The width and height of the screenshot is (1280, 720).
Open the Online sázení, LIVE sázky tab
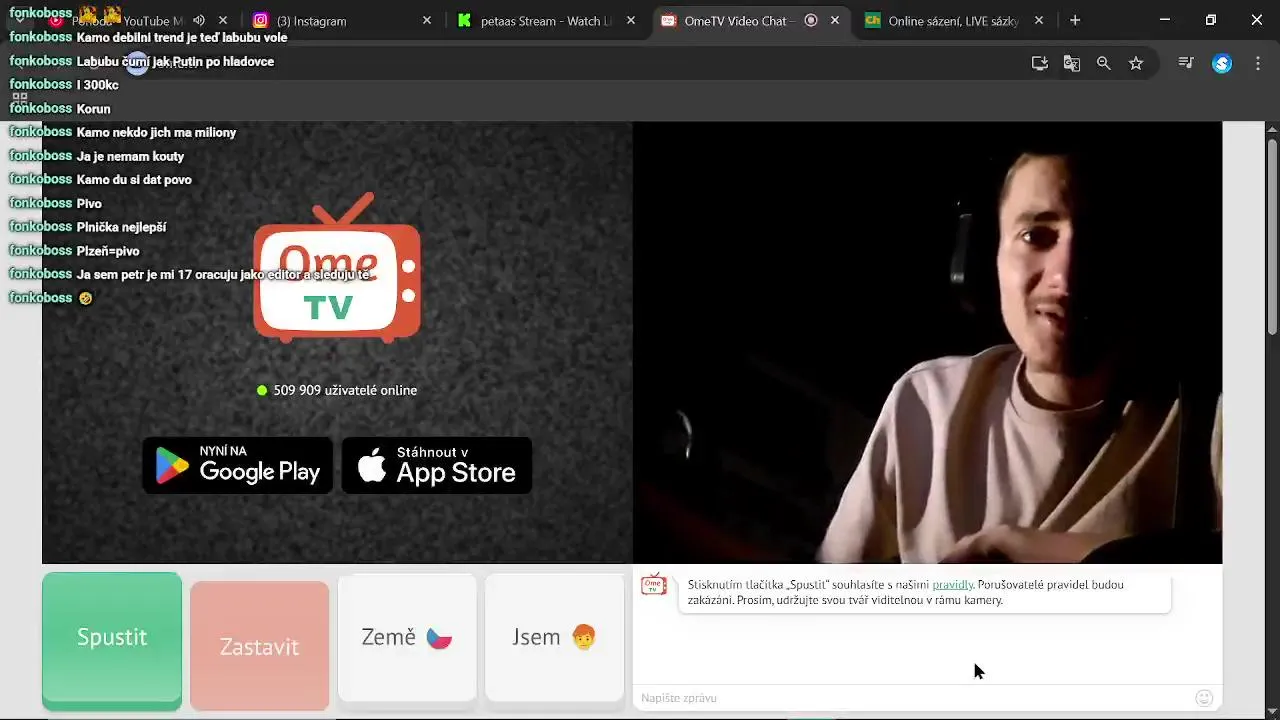pyautogui.click(x=955, y=20)
